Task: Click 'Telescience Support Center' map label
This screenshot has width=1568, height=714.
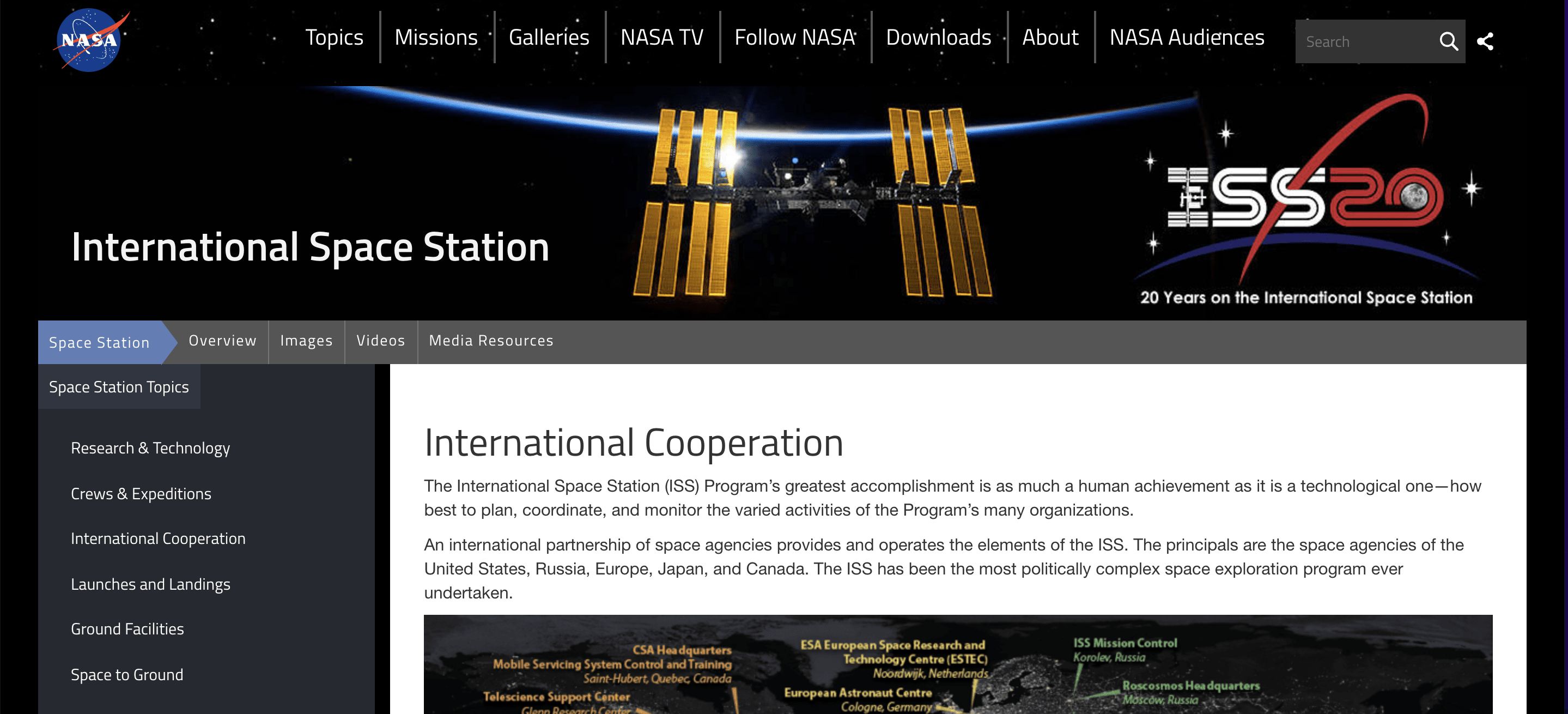Action: pos(556,697)
